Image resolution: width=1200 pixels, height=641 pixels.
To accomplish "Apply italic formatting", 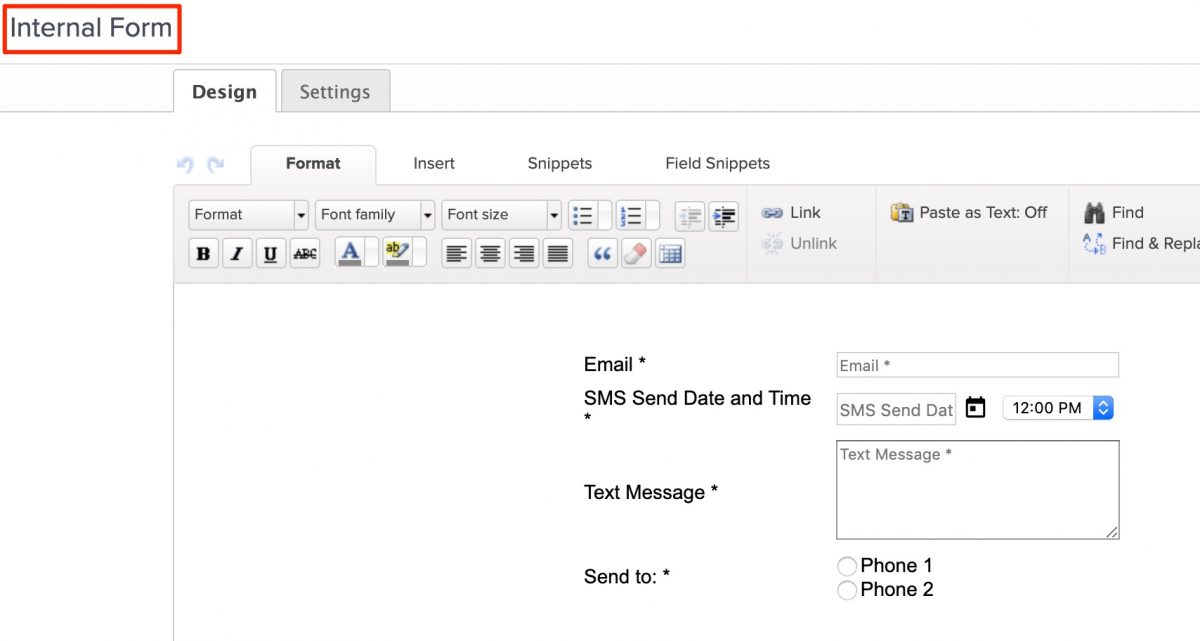I will point(237,253).
